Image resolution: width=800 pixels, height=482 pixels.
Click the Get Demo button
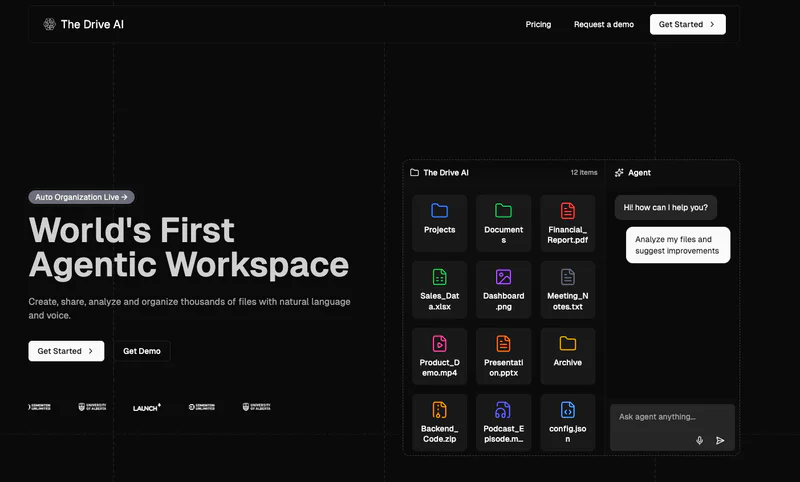[x=142, y=351]
